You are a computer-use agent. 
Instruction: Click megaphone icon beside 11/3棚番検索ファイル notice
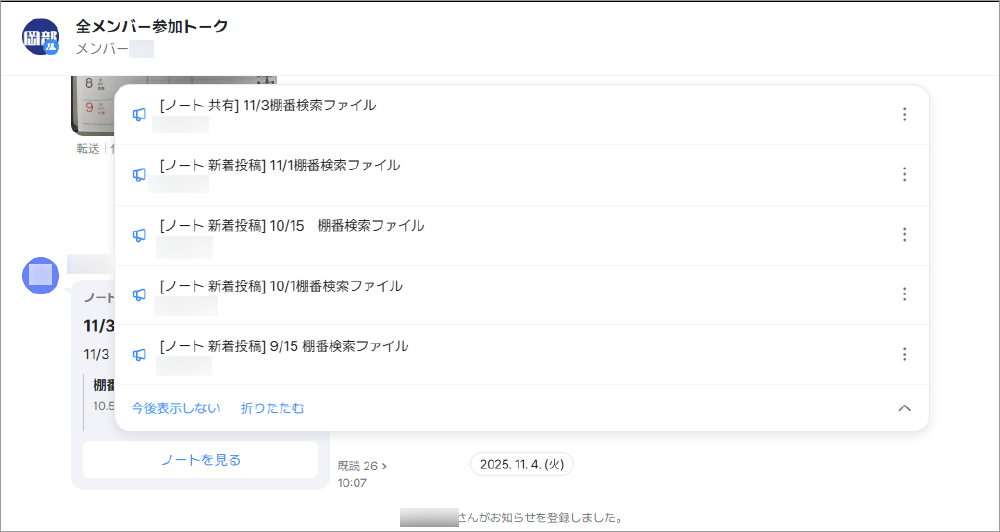pyautogui.click(x=139, y=114)
